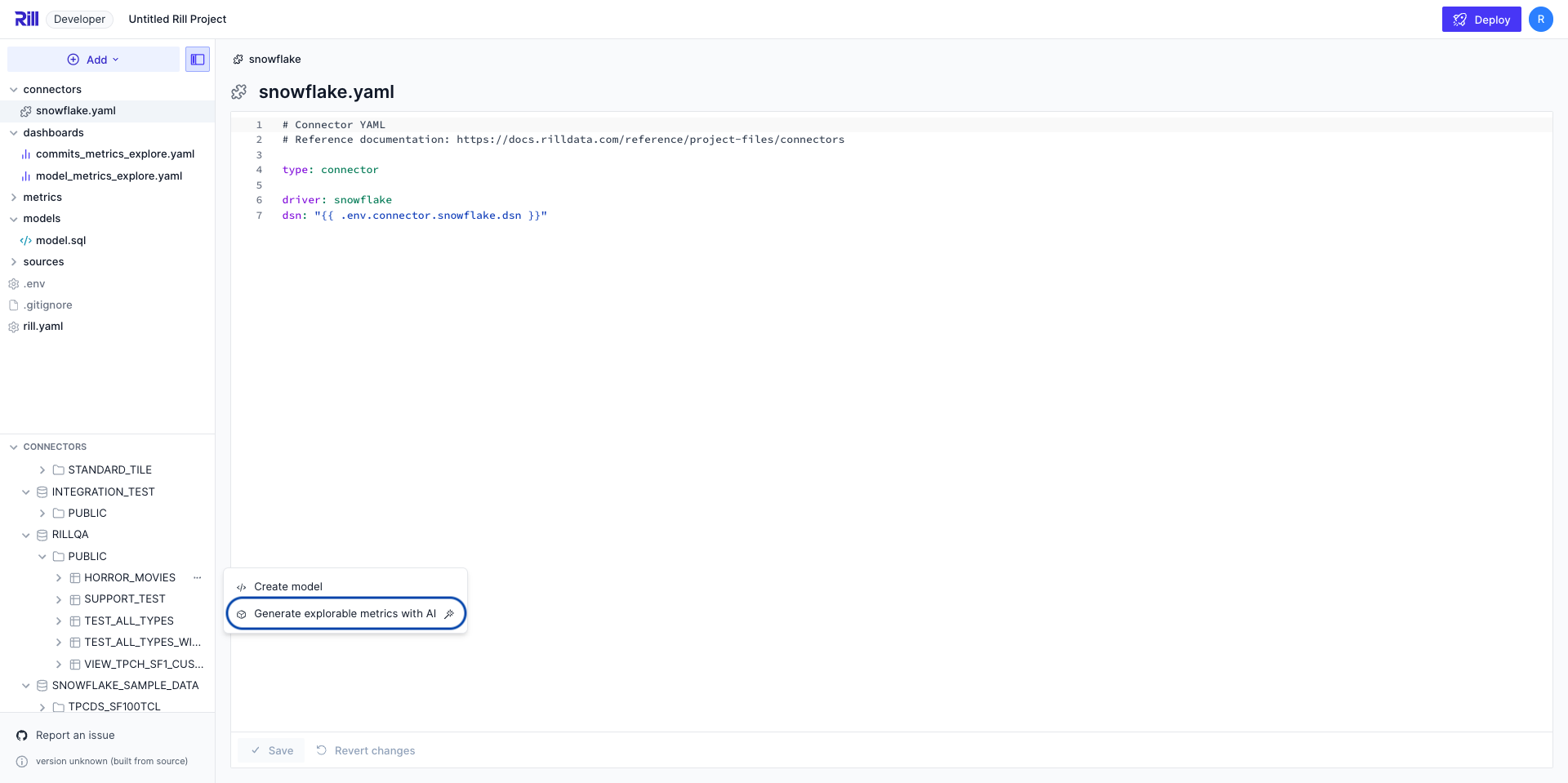
Task: Choose Generate explorable metrics with AI
Action: 344,613
